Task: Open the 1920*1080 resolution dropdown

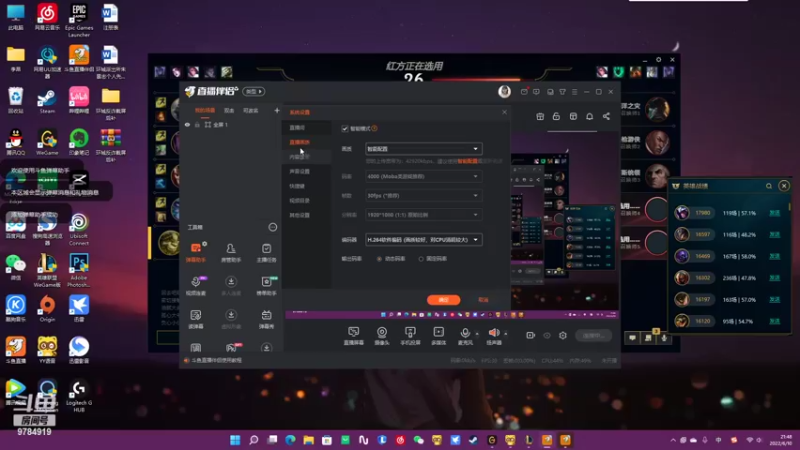Action: [423, 215]
